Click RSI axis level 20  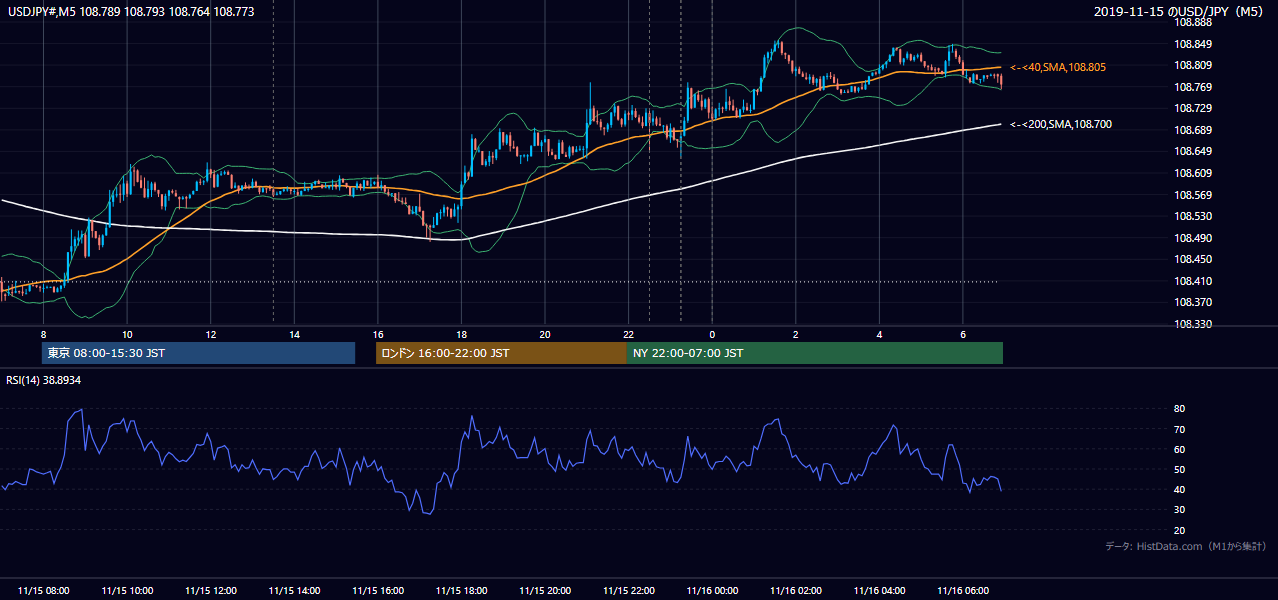point(1180,530)
